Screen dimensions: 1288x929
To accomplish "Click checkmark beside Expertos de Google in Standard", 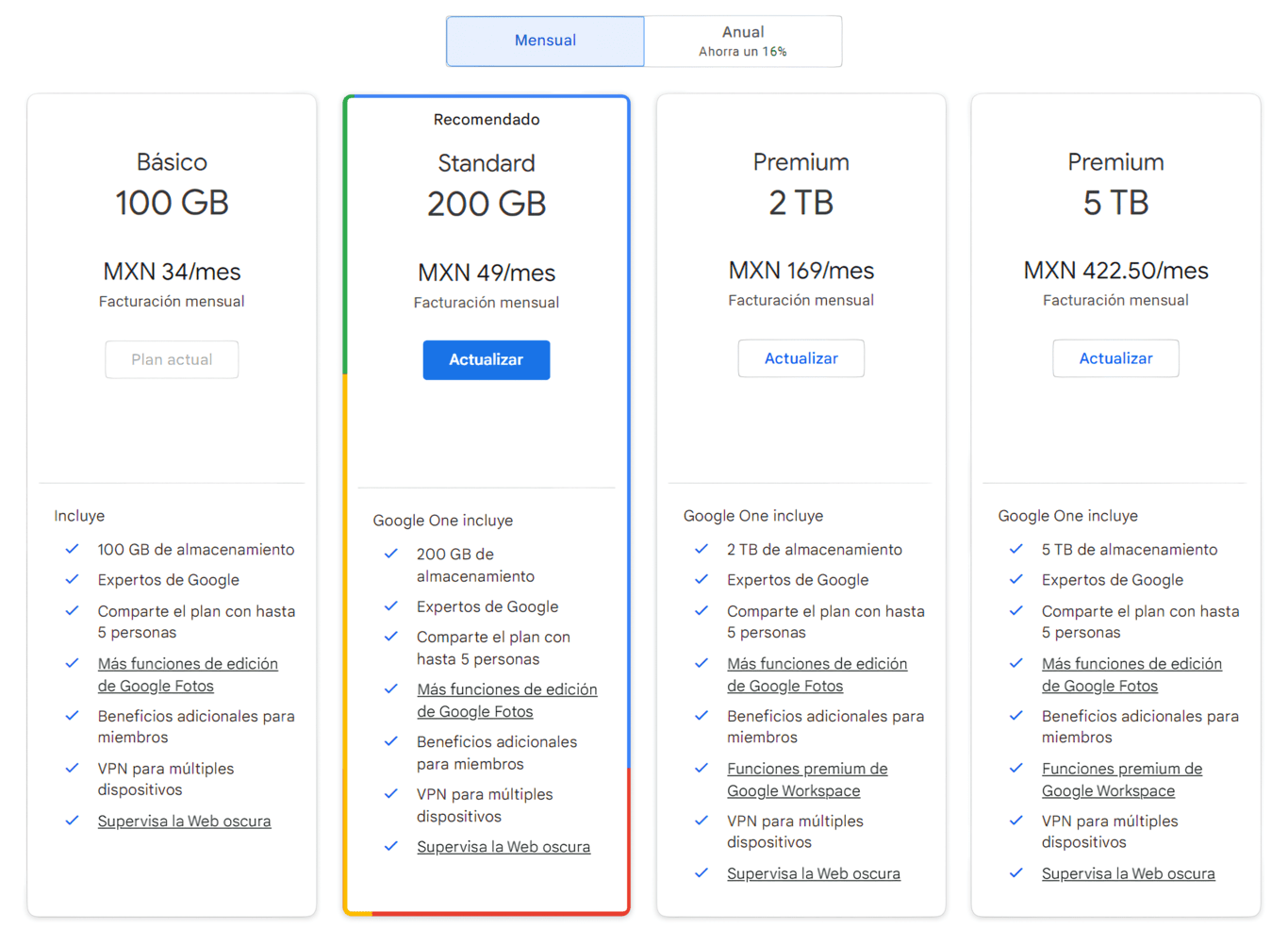I will 391,606.
